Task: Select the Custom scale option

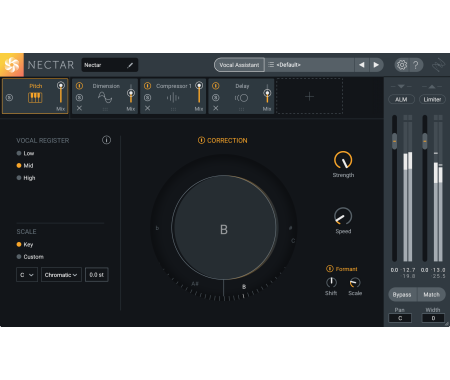Action: pyautogui.click(x=30, y=257)
